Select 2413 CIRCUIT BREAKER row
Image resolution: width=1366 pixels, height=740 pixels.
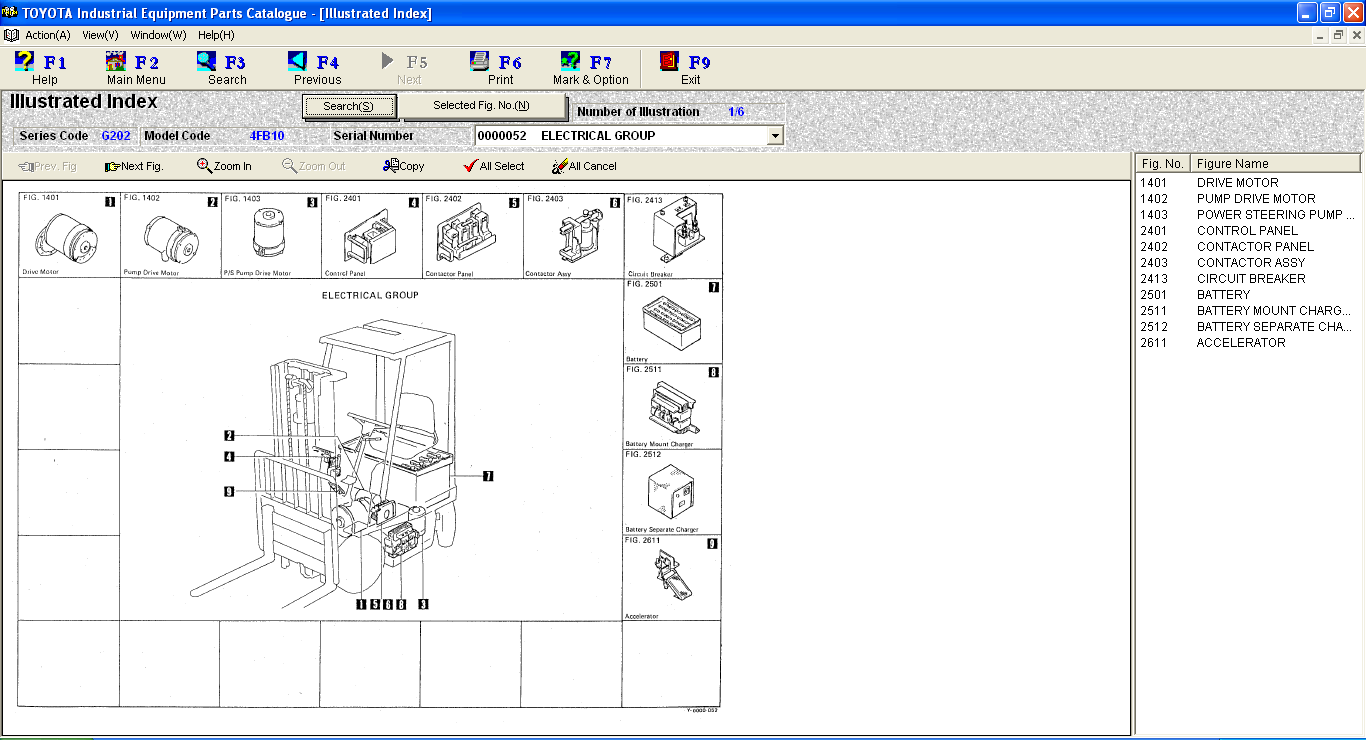click(1248, 279)
